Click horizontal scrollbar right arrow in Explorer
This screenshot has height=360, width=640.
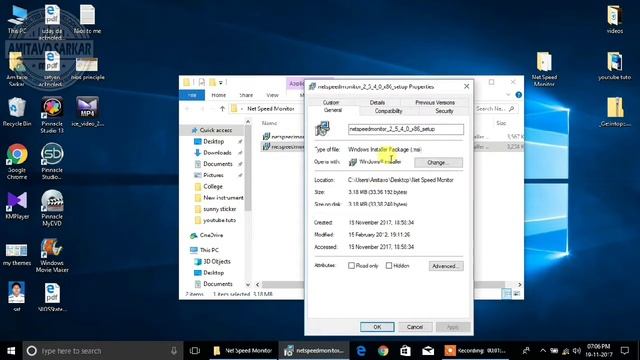520,284
